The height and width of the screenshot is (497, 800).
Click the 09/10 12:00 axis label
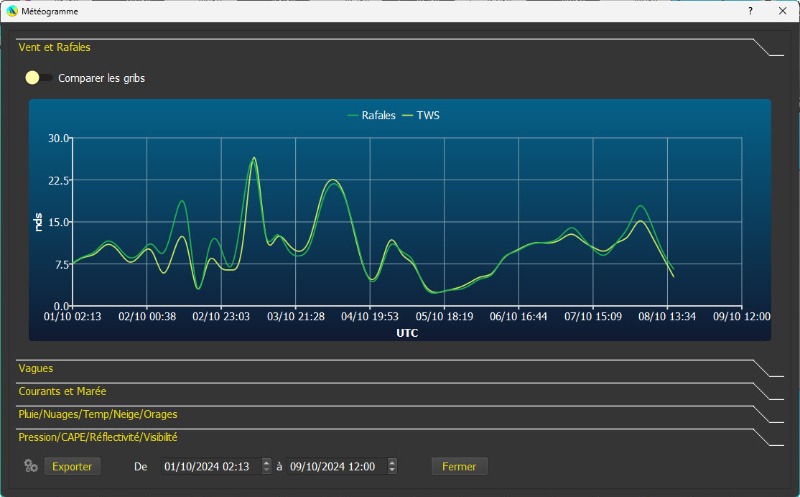tap(741, 316)
